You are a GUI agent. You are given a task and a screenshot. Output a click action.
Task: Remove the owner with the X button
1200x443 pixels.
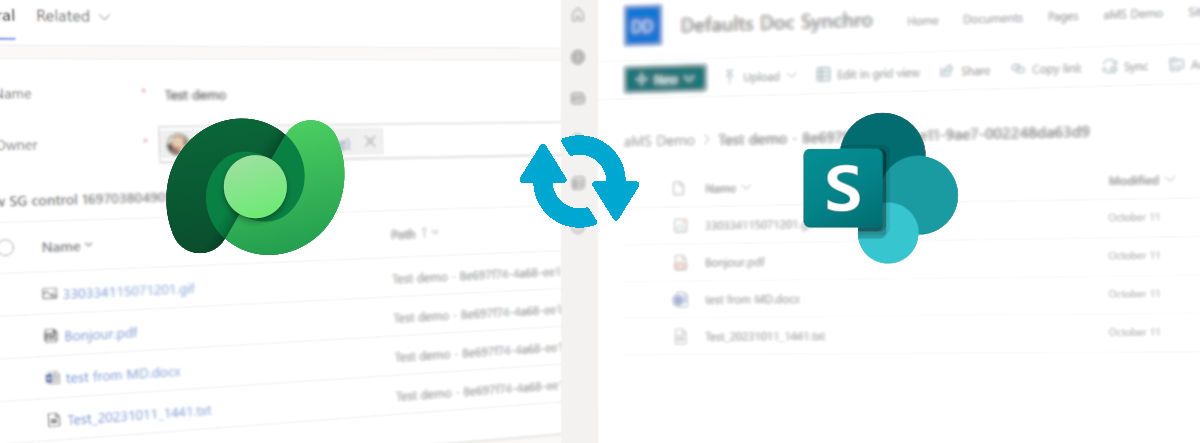click(370, 143)
